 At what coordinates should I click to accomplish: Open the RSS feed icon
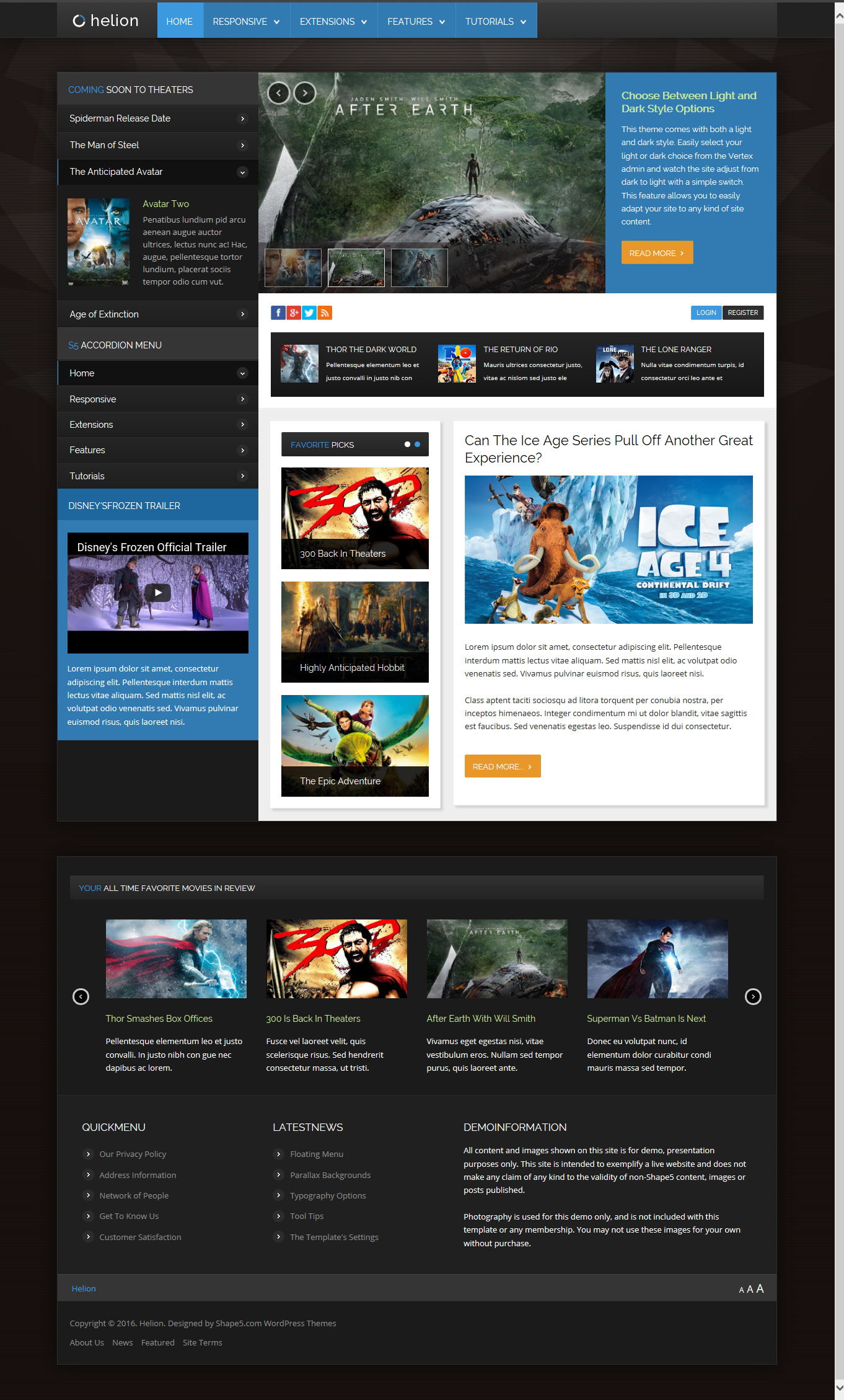(325, 312)
